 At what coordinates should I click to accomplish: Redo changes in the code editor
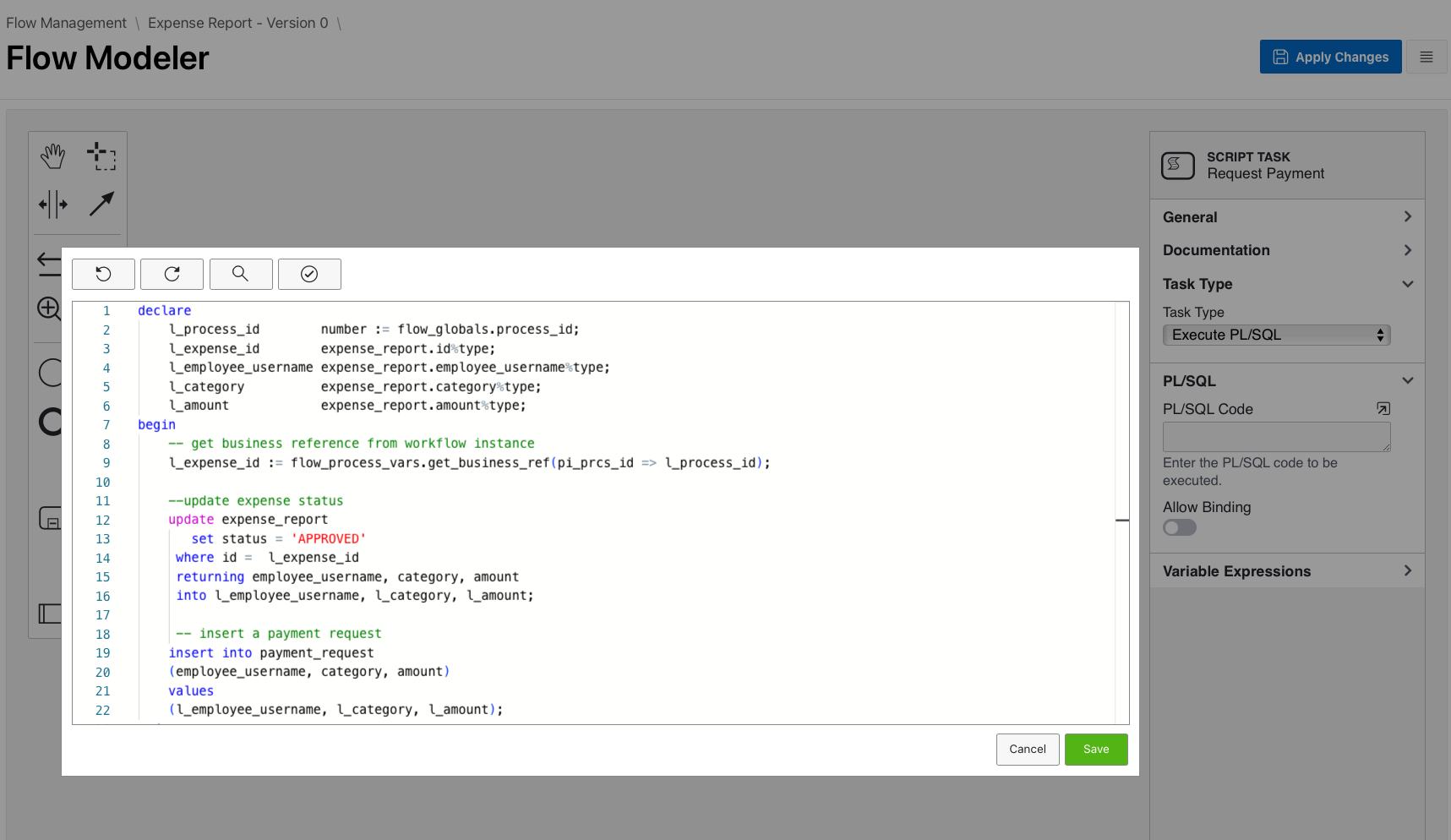172,274
